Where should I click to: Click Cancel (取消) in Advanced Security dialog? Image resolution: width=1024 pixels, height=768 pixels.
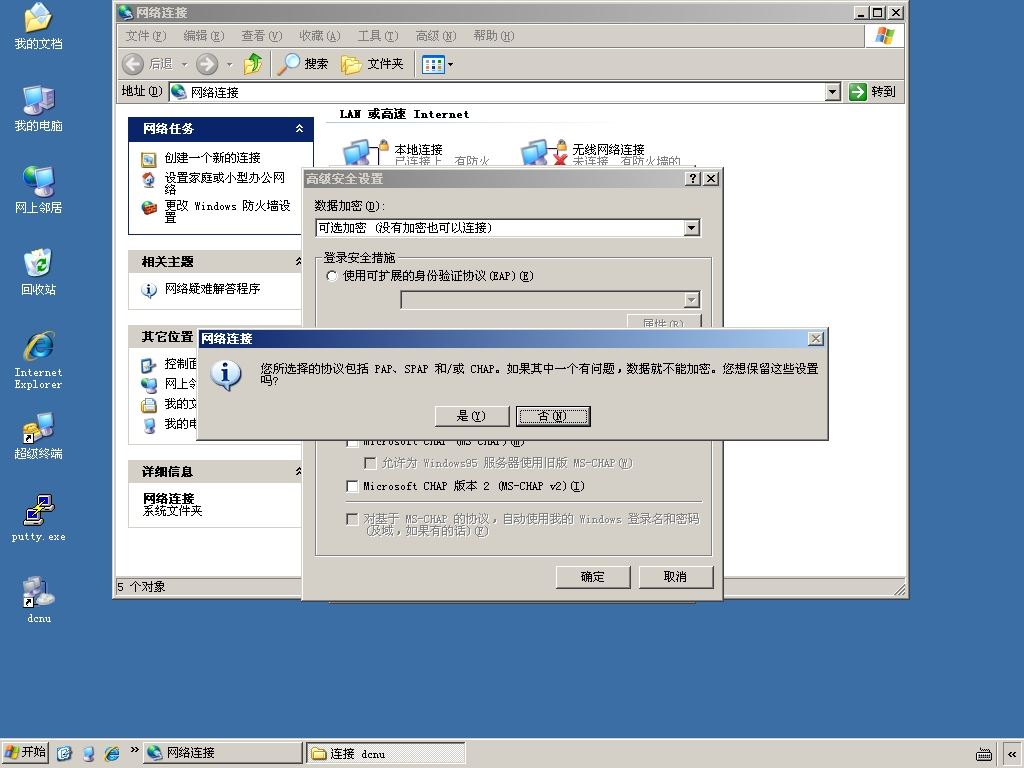675,577
